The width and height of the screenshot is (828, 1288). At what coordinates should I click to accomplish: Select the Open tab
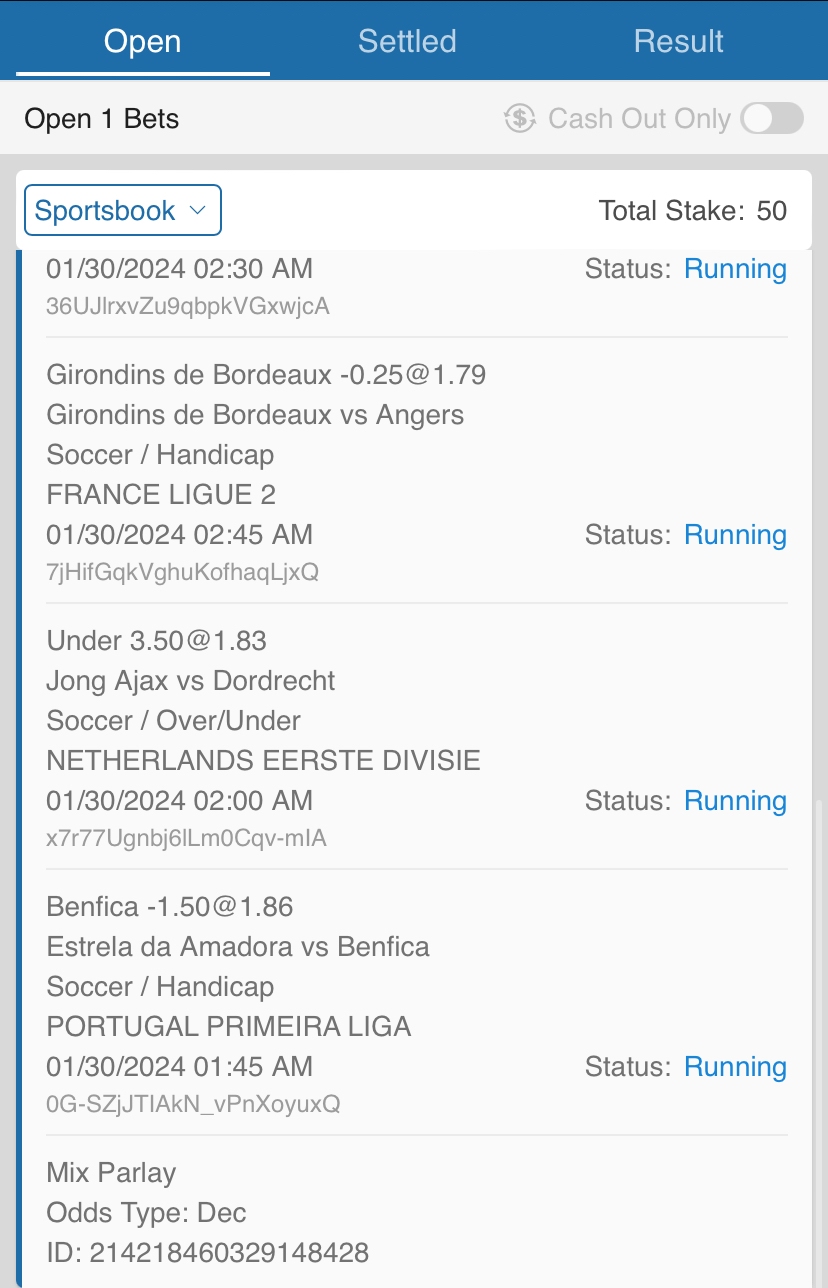tap(143, 41)
